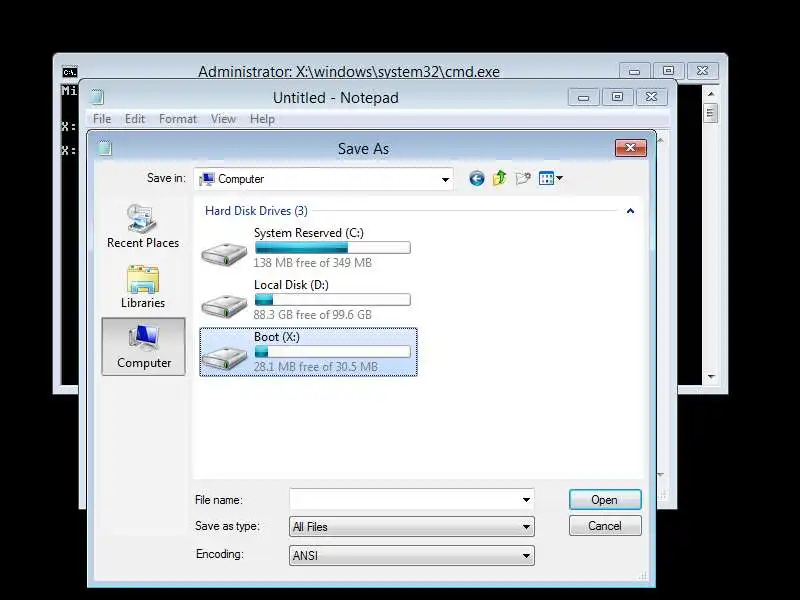
Task: Click the Boot (X:) usage bar
Action: click(333, 352)
